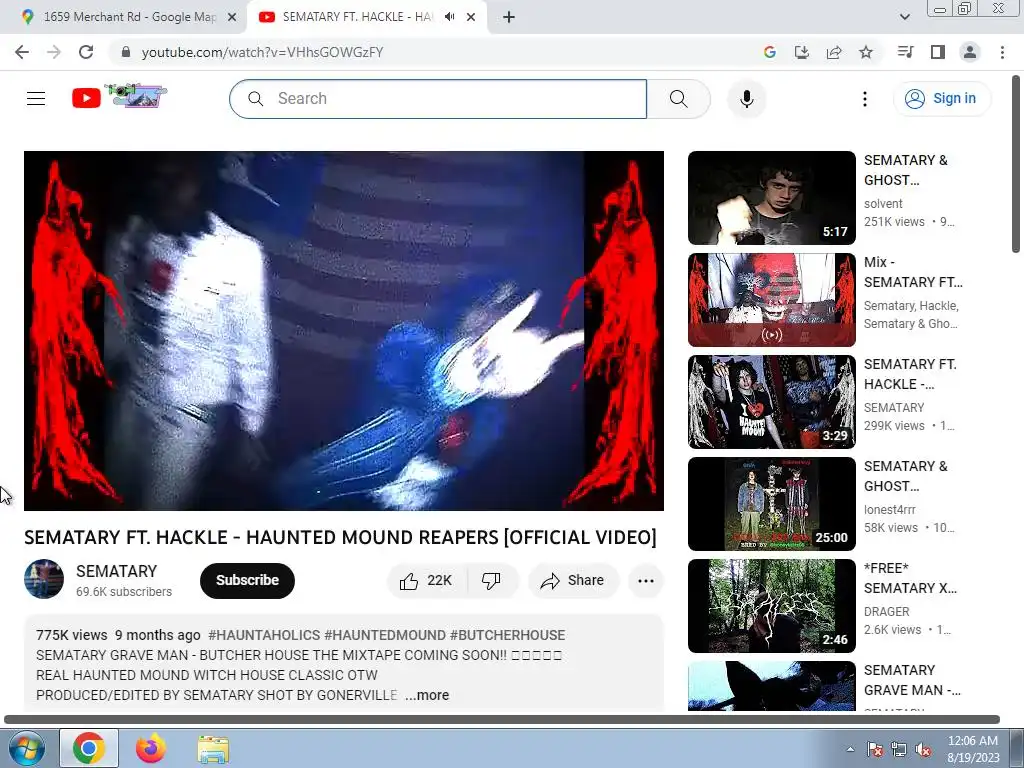This screenshot has height=768, width=1024.
Task: Toggle Chrome side panel
Action: coord(938,52)
